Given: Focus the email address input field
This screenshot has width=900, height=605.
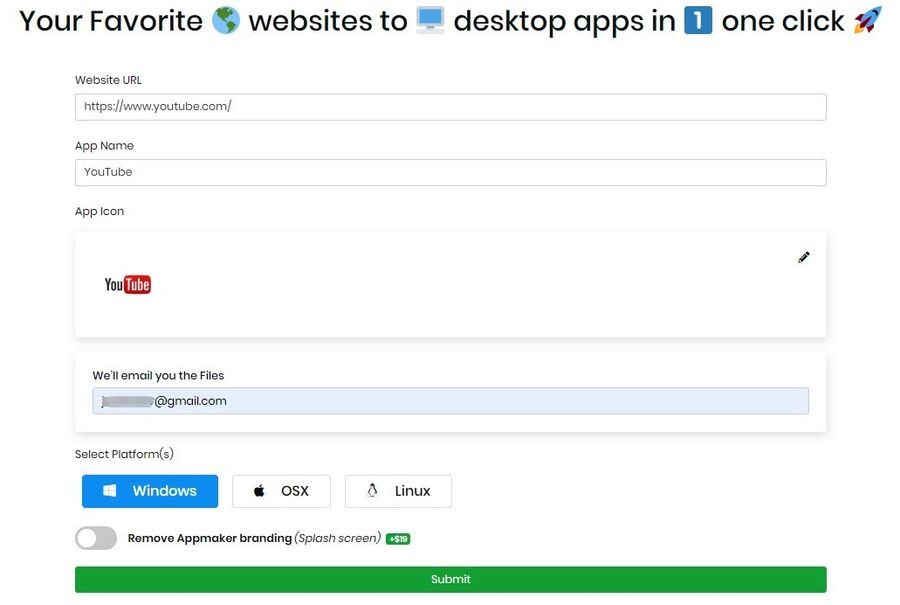Looking at the screenshot, I should click(451, 401).
